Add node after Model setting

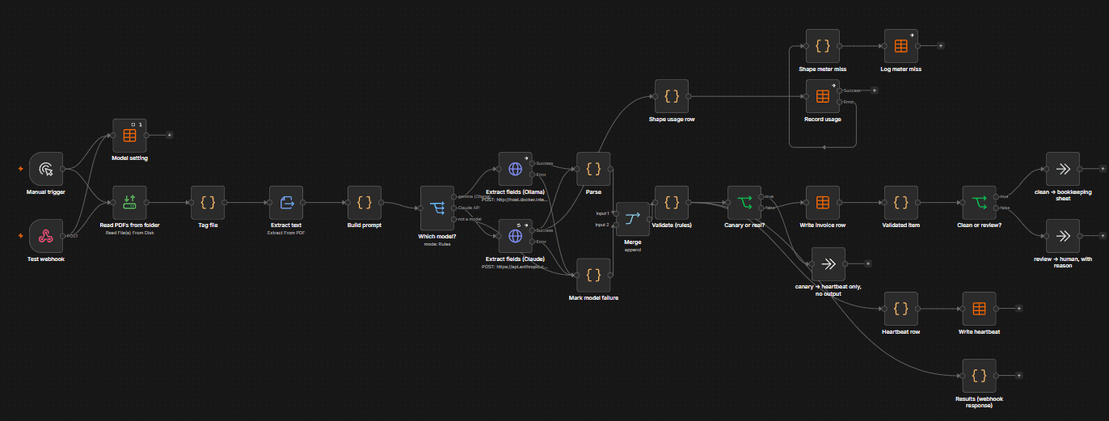(x=169, y=134)
